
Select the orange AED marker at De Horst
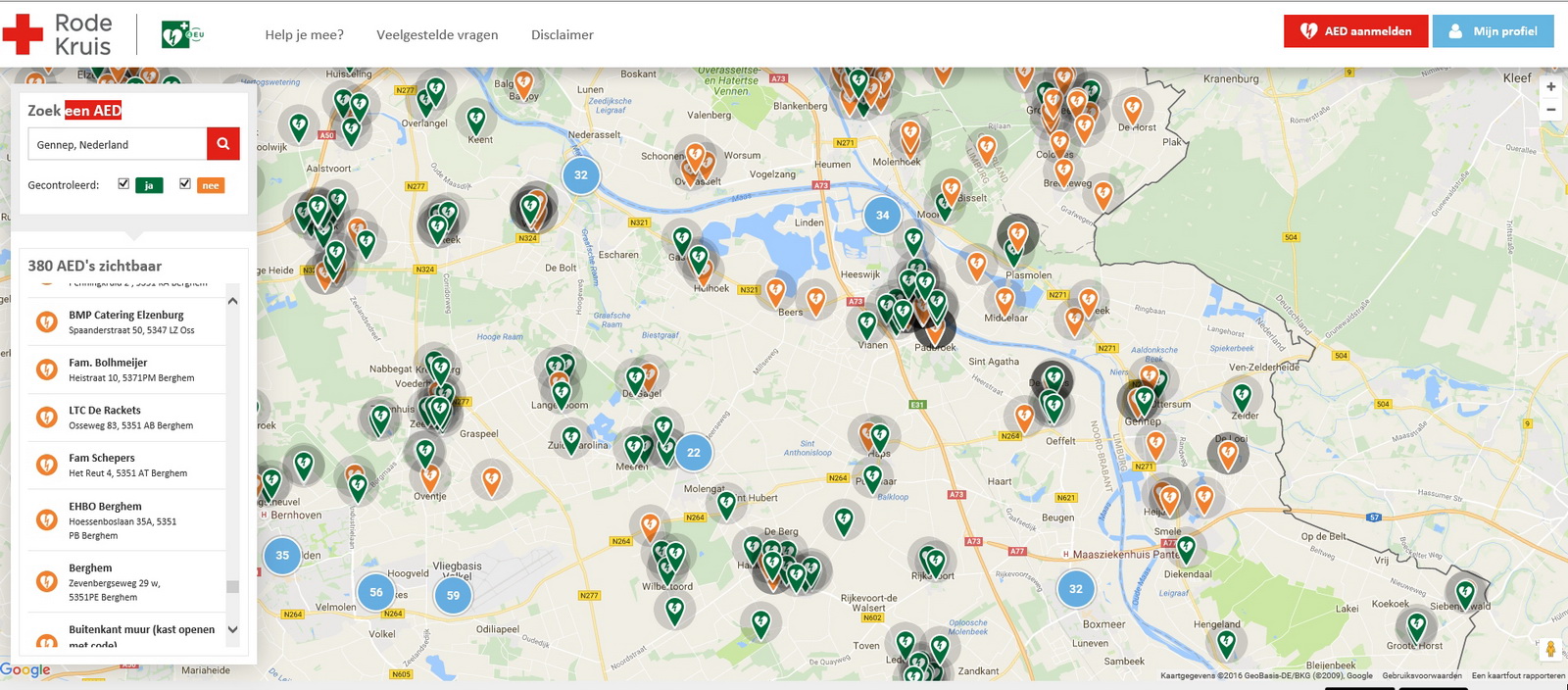(x=1133, y=109)
